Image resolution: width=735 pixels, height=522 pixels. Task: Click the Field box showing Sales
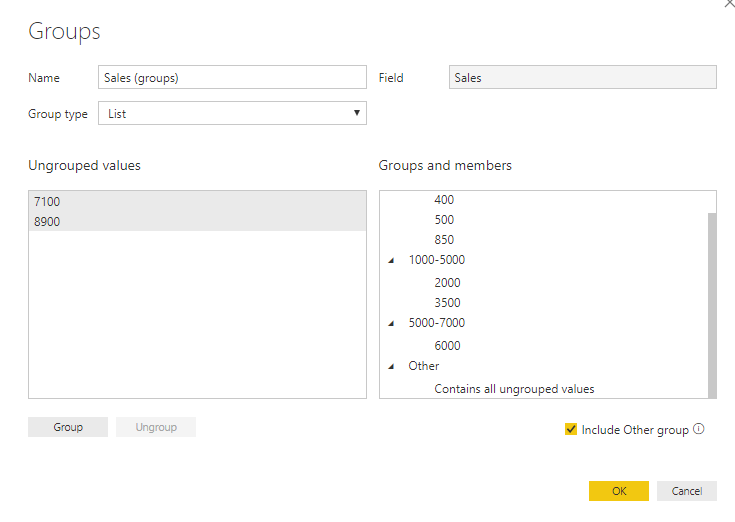coord(583,77)
